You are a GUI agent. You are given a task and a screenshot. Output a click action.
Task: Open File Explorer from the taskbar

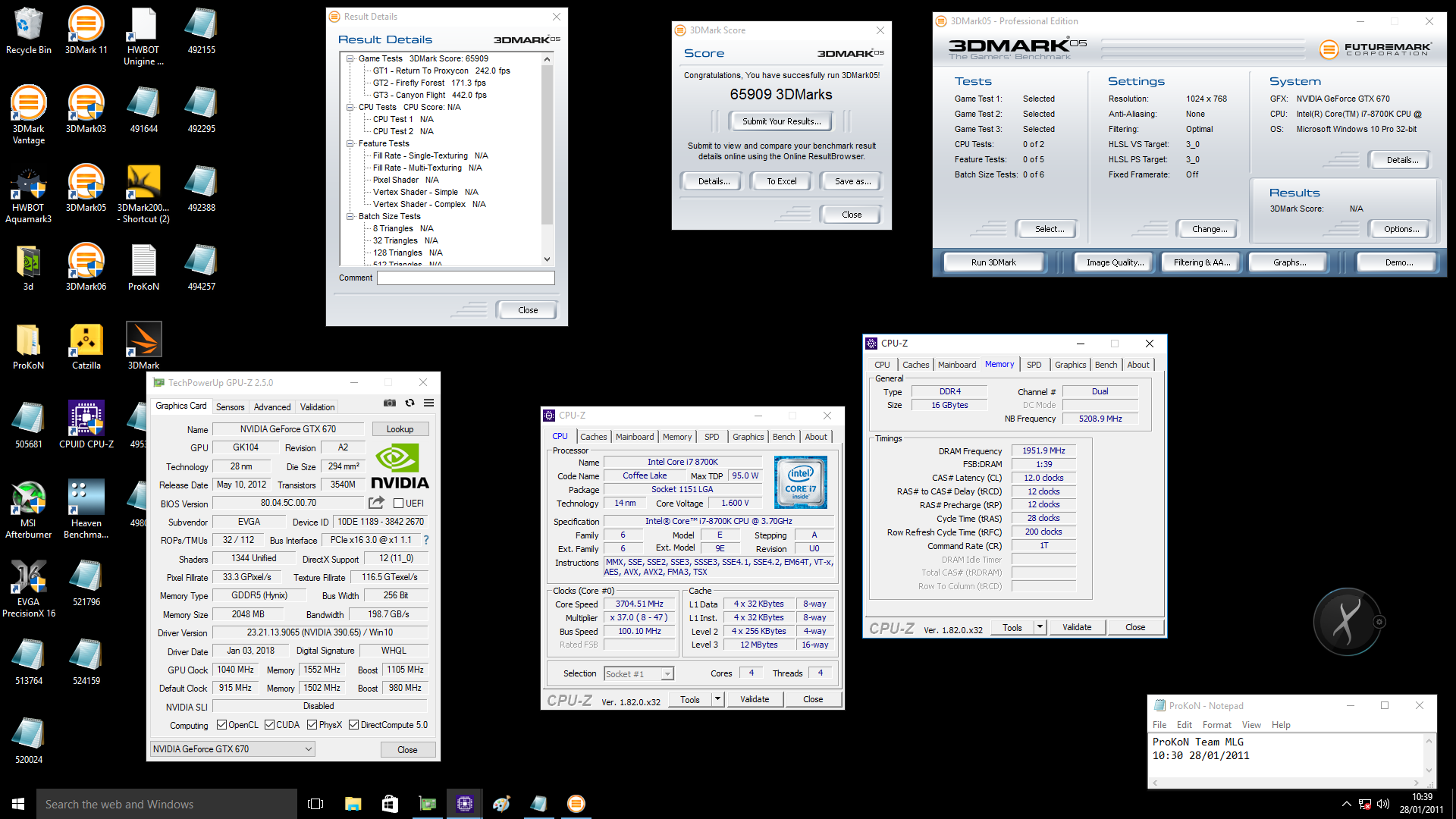coord(353,804)
